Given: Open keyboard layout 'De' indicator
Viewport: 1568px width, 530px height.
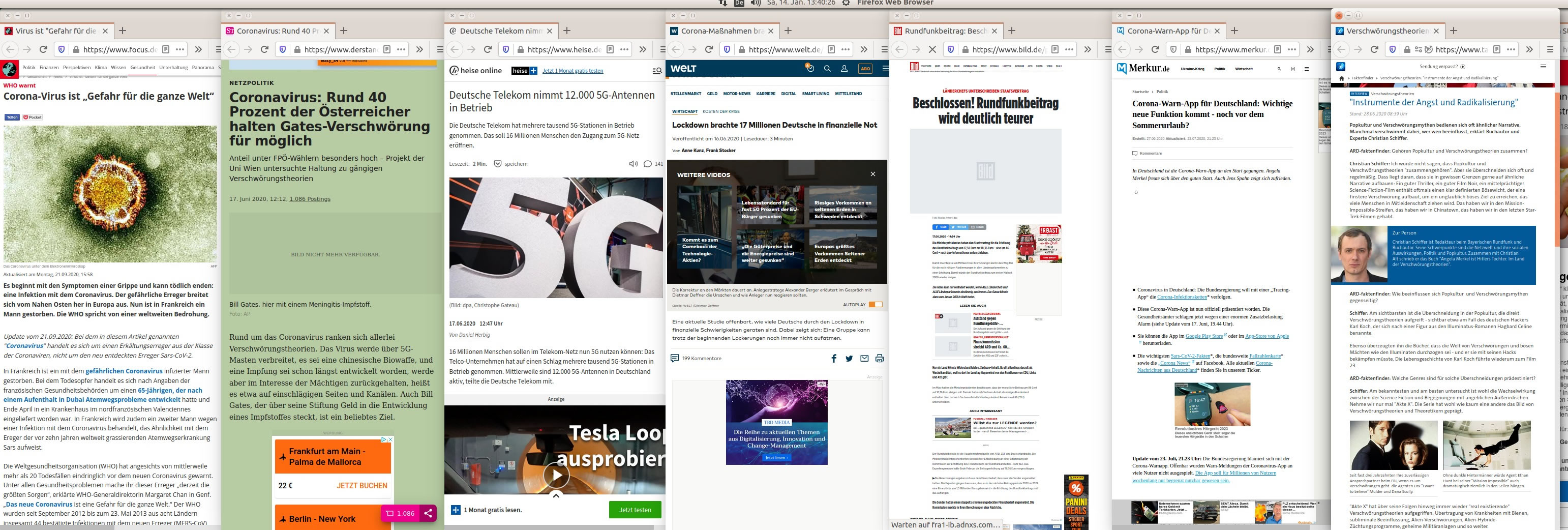Looking at the screenshot, I should (x=739, y=3).
